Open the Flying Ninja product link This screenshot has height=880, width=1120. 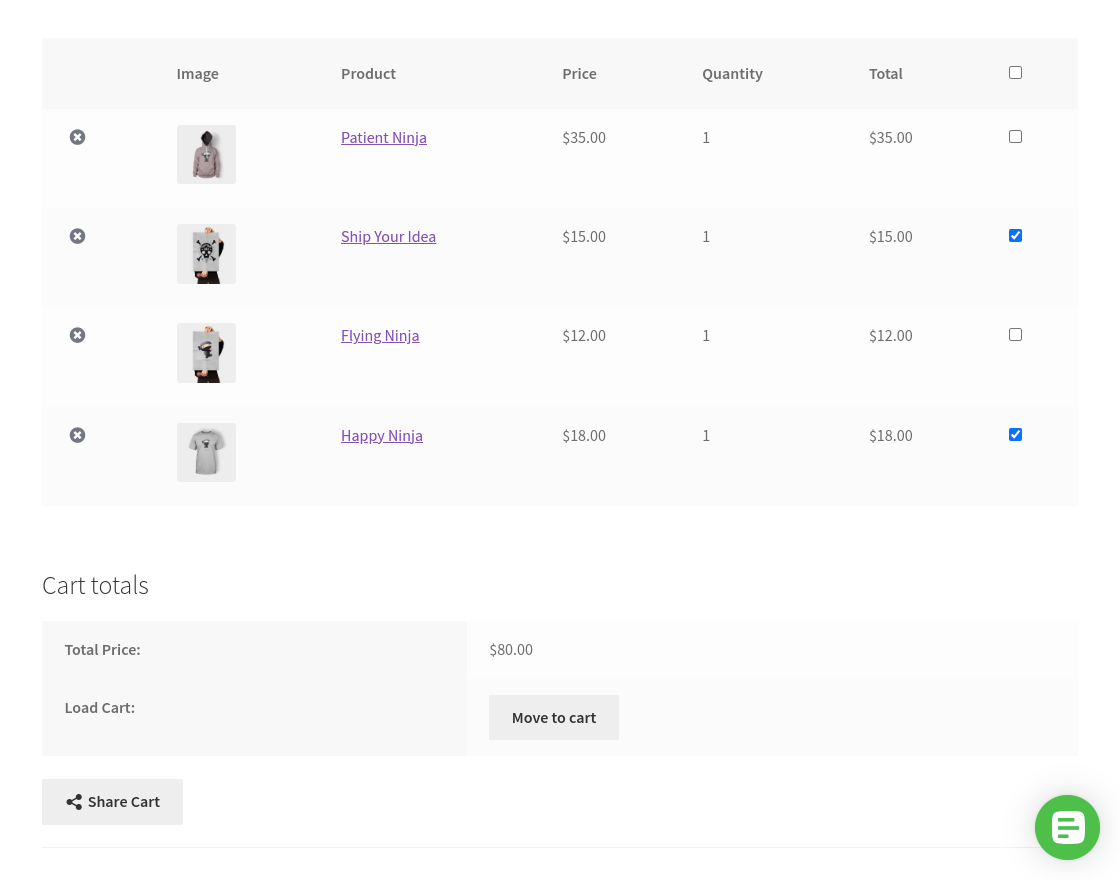[380, 335]
